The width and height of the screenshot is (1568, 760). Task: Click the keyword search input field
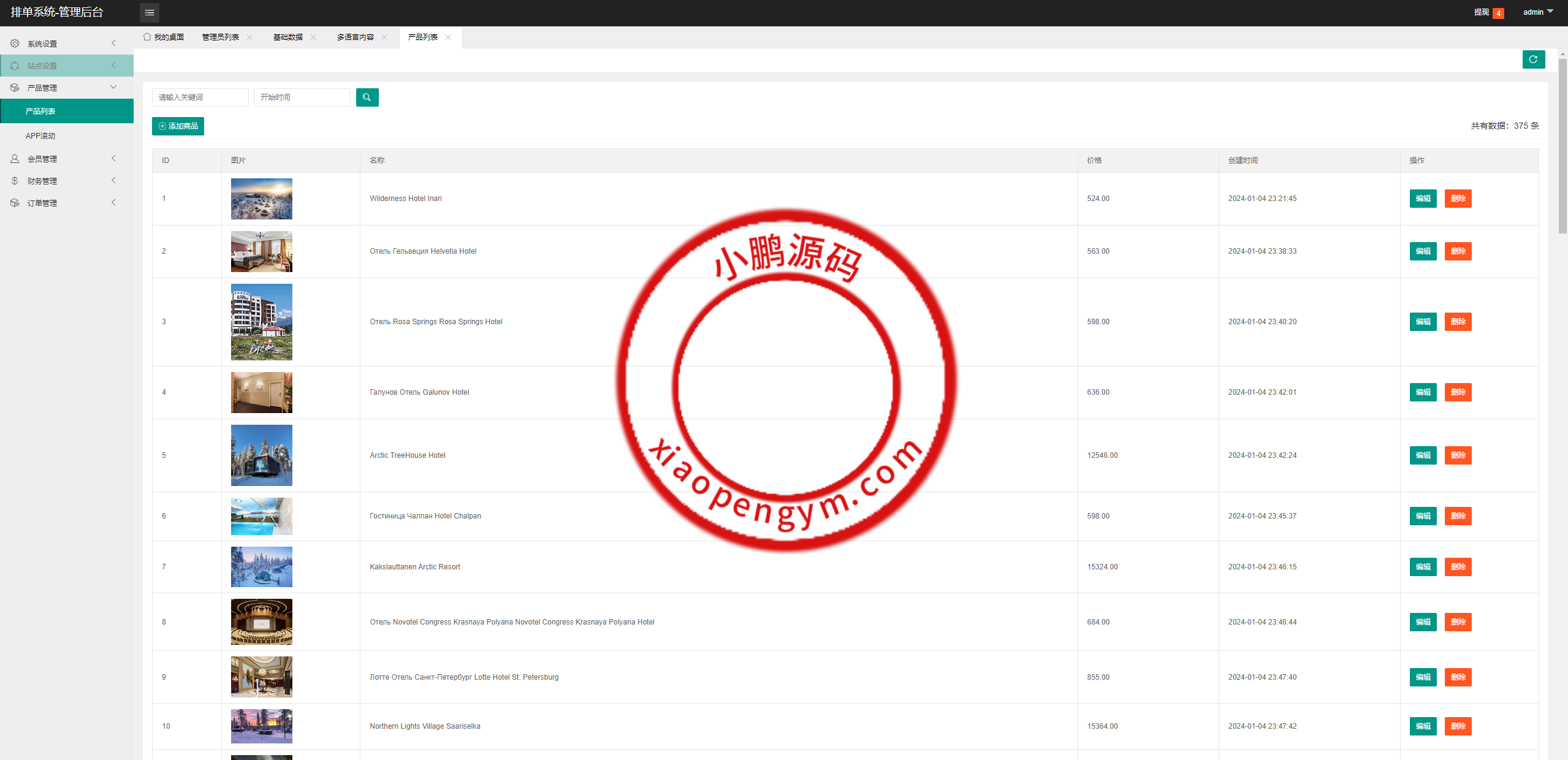(200, 97)
